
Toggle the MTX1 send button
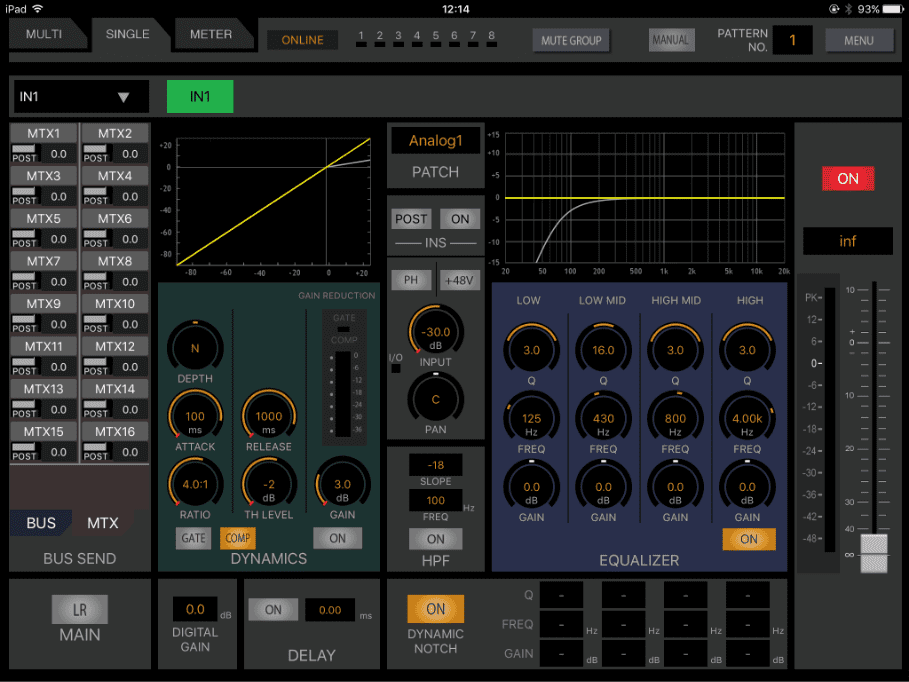pyautogui.click(x=43, y=133)
